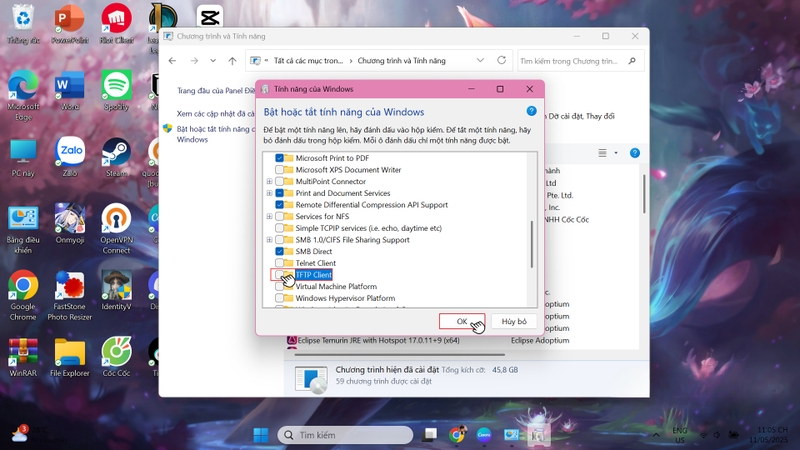The width and height of the screenshot is (800, 450).
Task: Open WinRAR desktop icon
Action: tap(23, 358)
